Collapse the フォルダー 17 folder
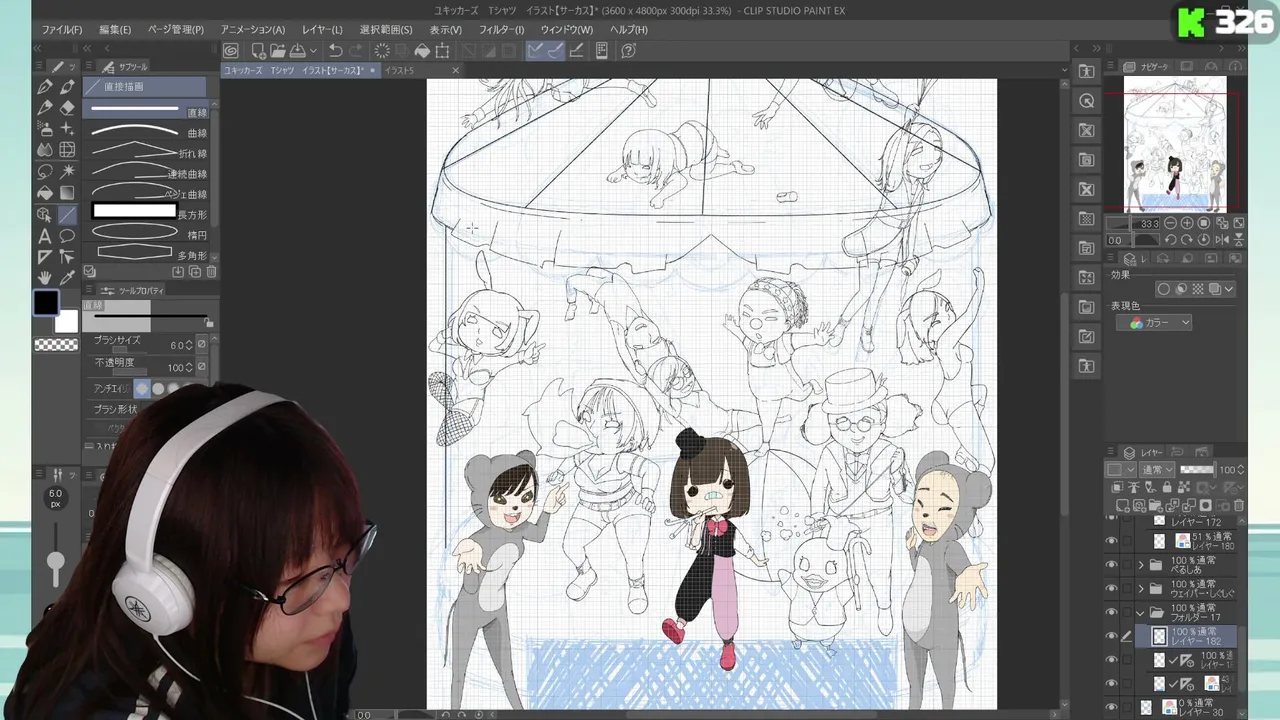 1141,613
